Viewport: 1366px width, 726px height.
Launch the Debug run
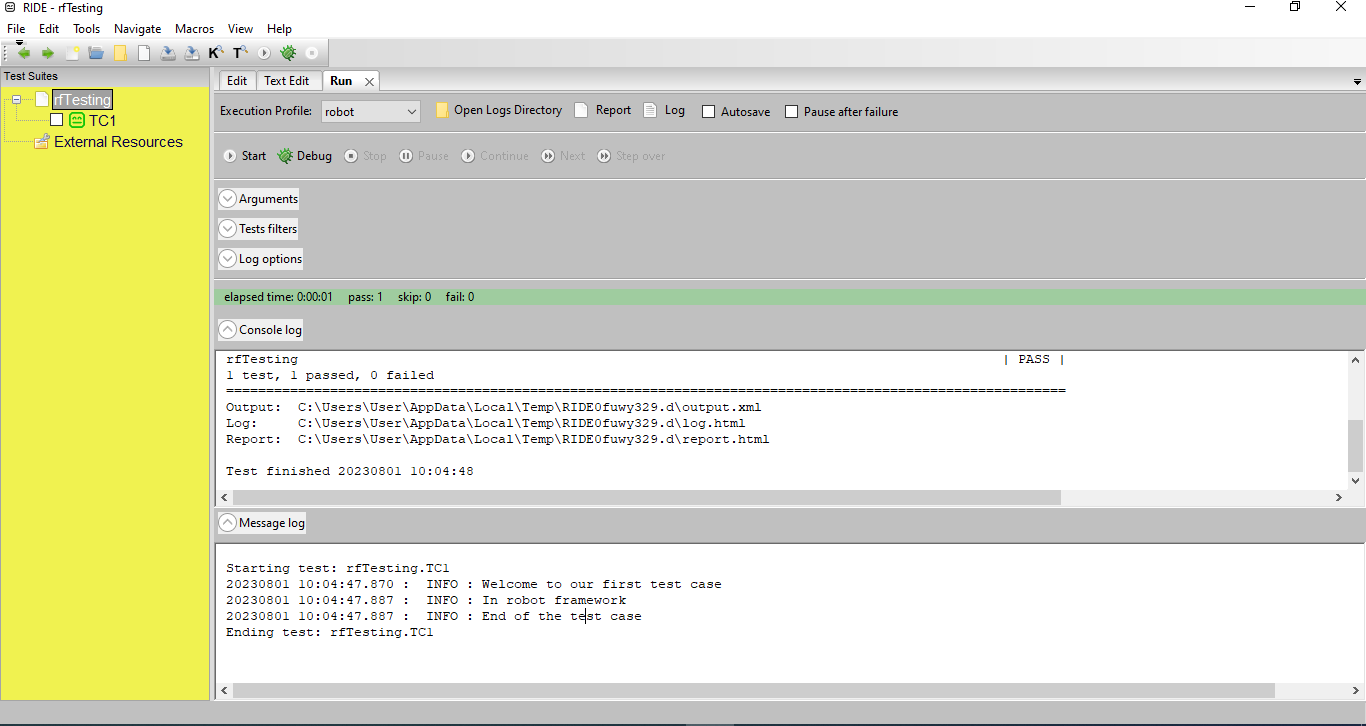point(304,155)
